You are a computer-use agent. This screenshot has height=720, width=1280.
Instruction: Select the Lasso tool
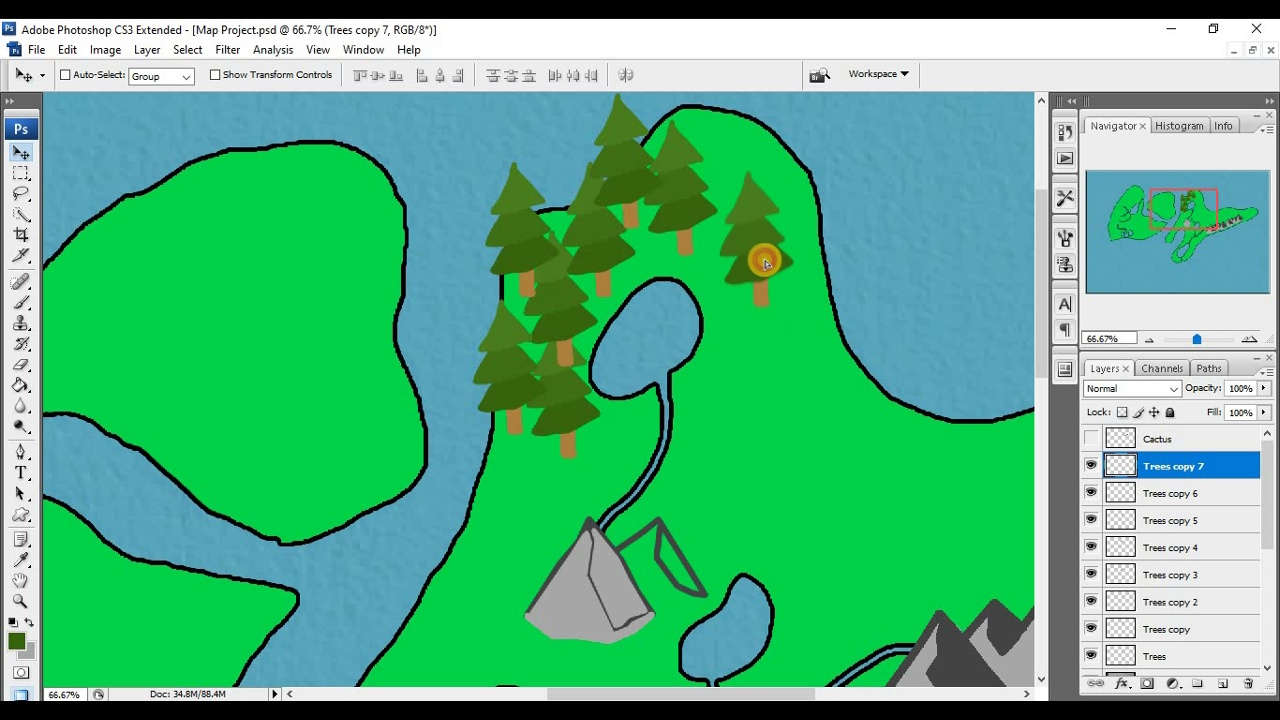[x=21, y=194]
